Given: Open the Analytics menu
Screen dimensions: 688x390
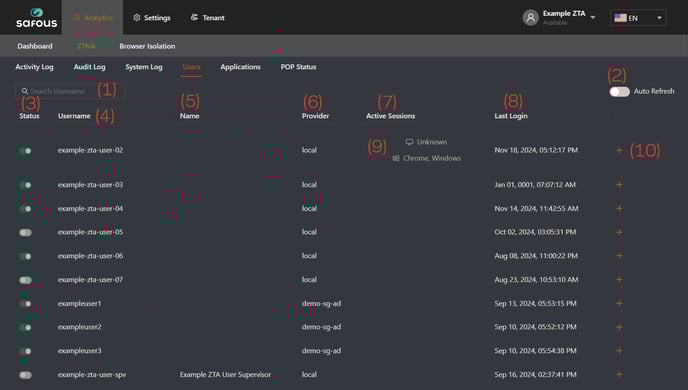Looking at the screenshot, I should 93,18.
